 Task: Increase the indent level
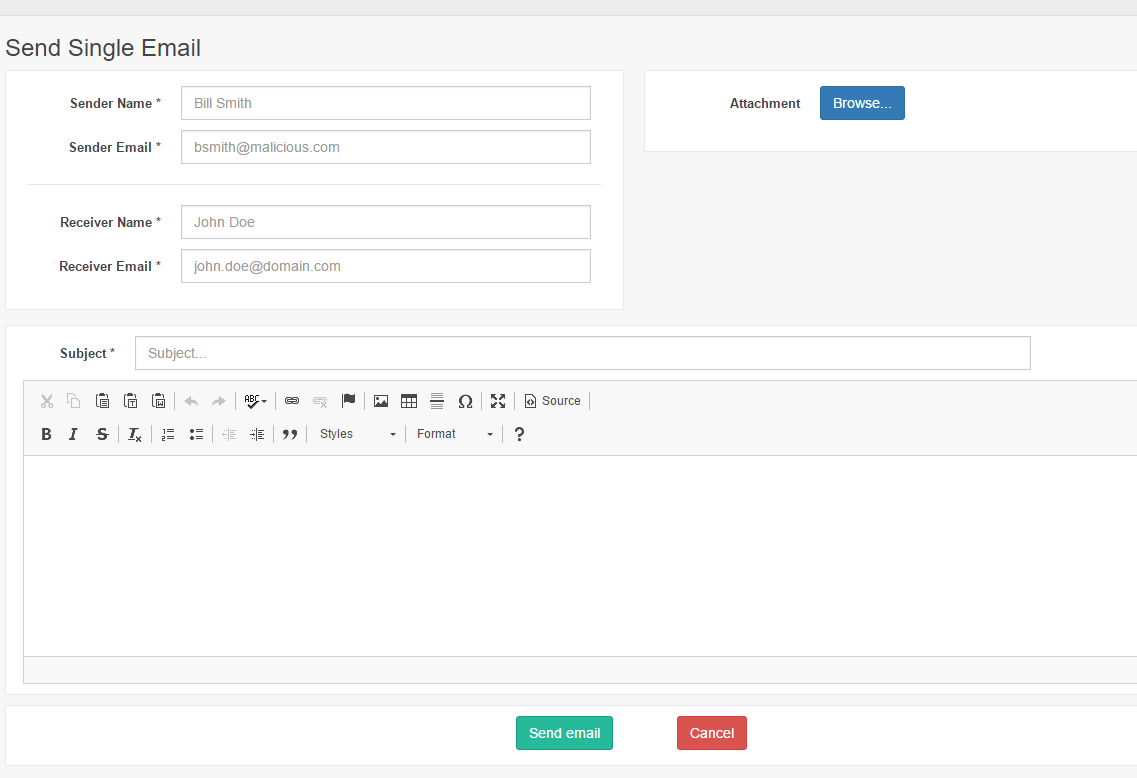(257, 434)
